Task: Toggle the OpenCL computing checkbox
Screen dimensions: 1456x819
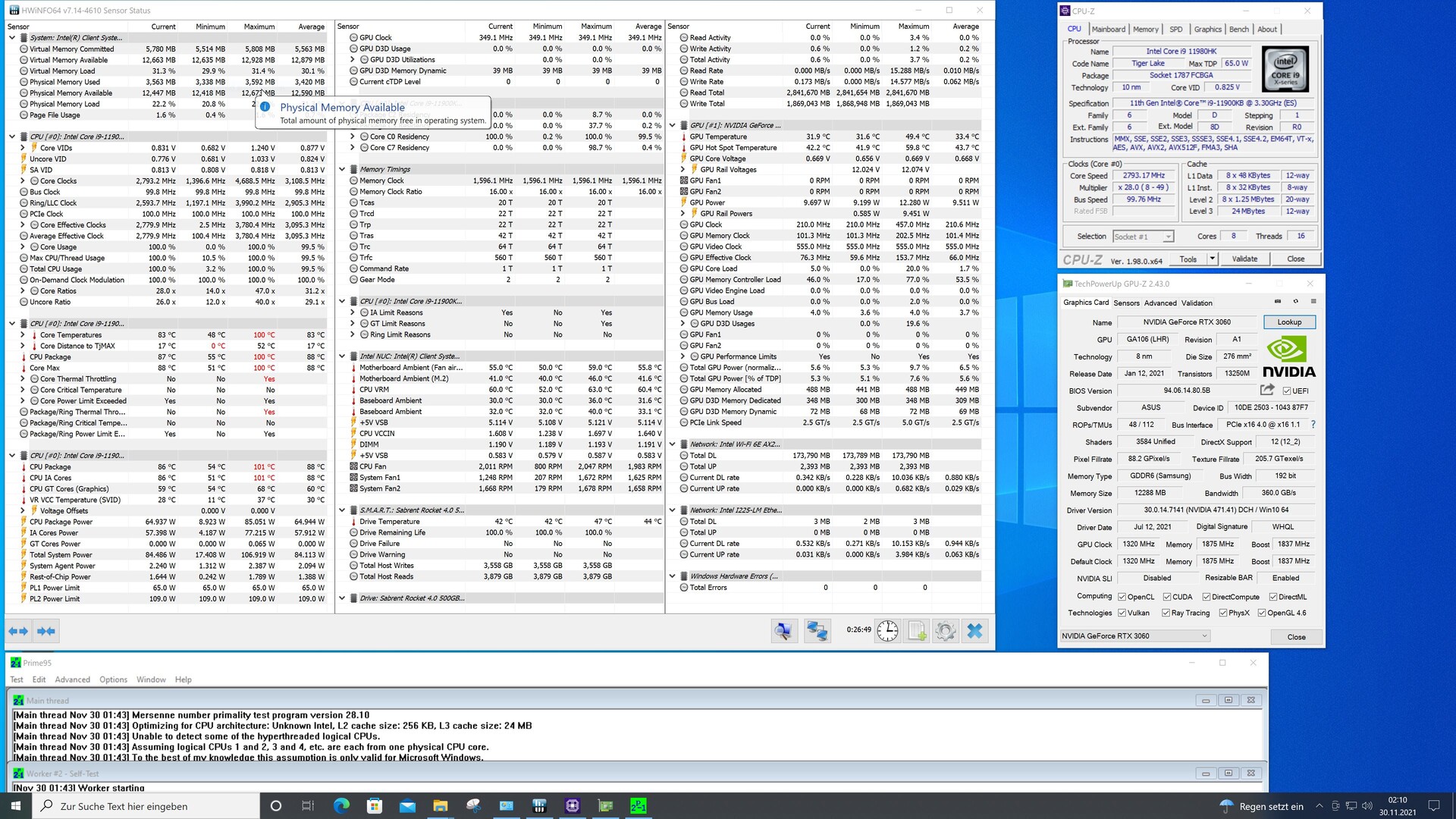Action: [x=1122, y=597]
